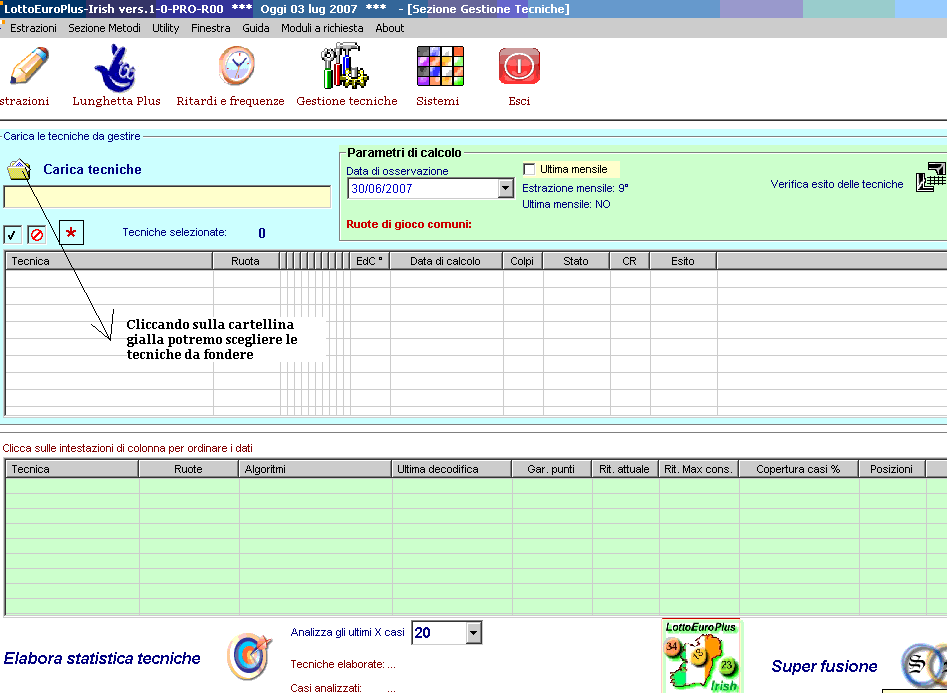Image resolution: width=947 pixels, height=693 pixels.
Task: Click the Super fusione rings icon
Action: (923, 666)
